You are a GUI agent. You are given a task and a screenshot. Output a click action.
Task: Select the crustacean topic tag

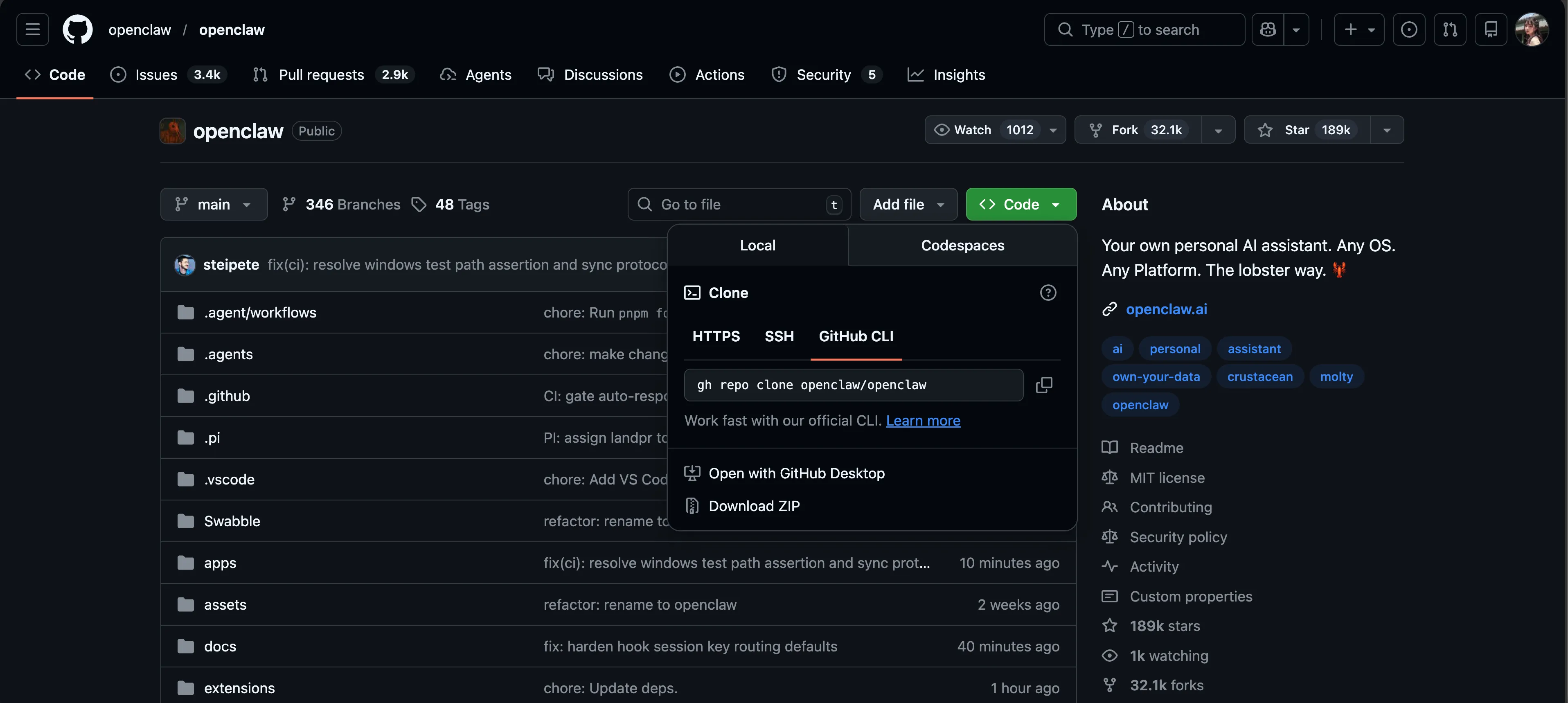pos(1259,377)
